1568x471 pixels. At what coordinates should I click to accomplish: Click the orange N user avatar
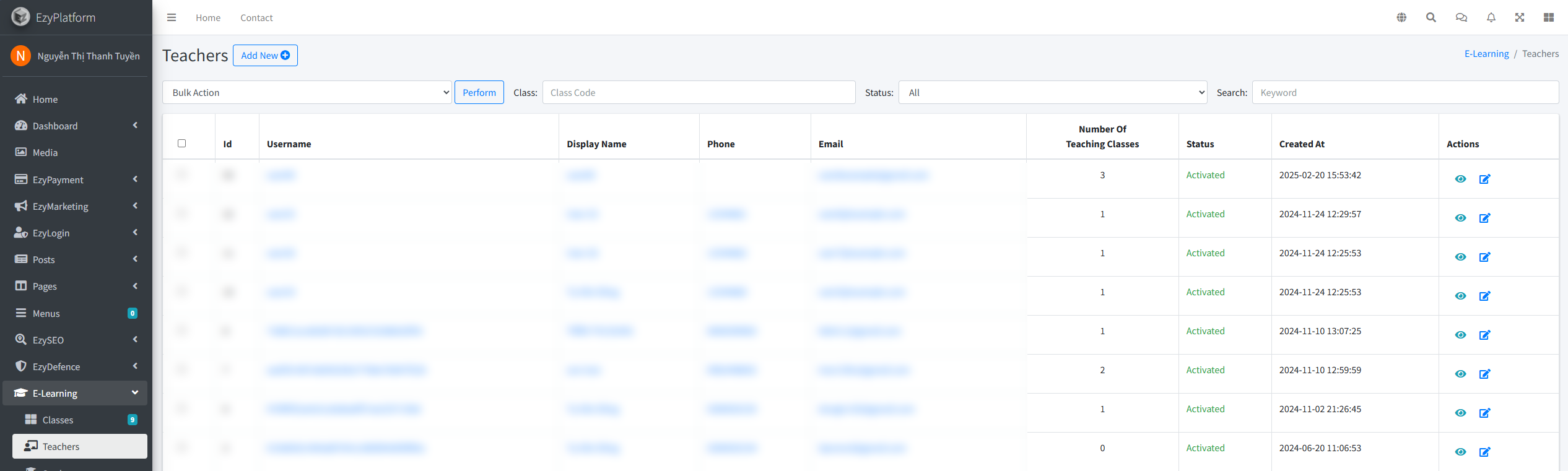(x=20, y=56)
